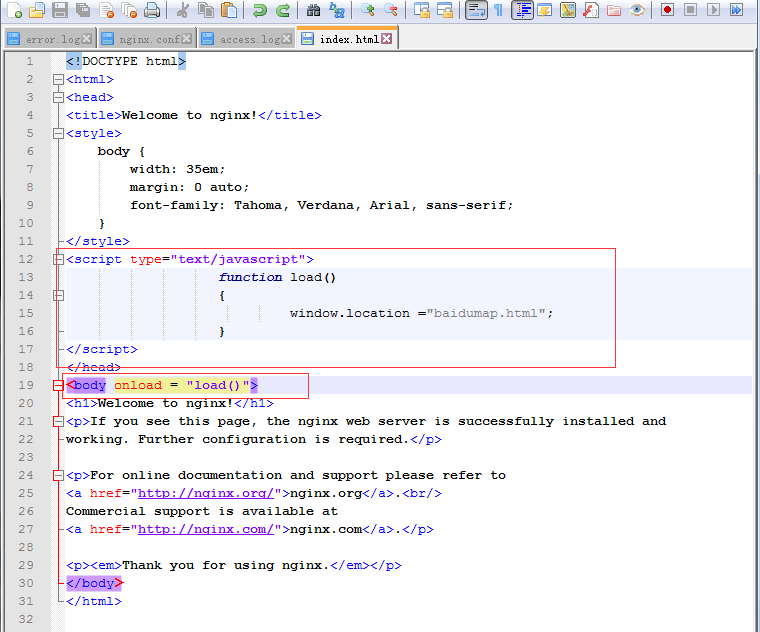The width and height of the screenshot is (760, 632).
Task: Place cursor on the DOCTYPE html line
Action: [126, 62]
